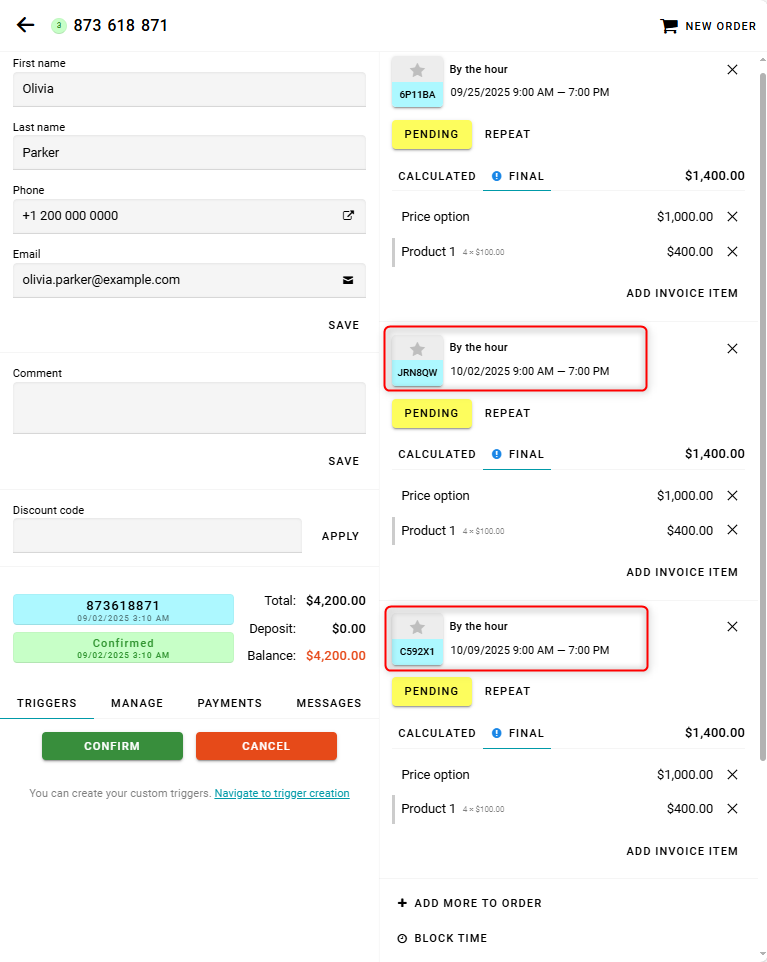Open the Payments tab
This screenshot has width=767, height=962.
pyautogui.click(x=229, y=703)
